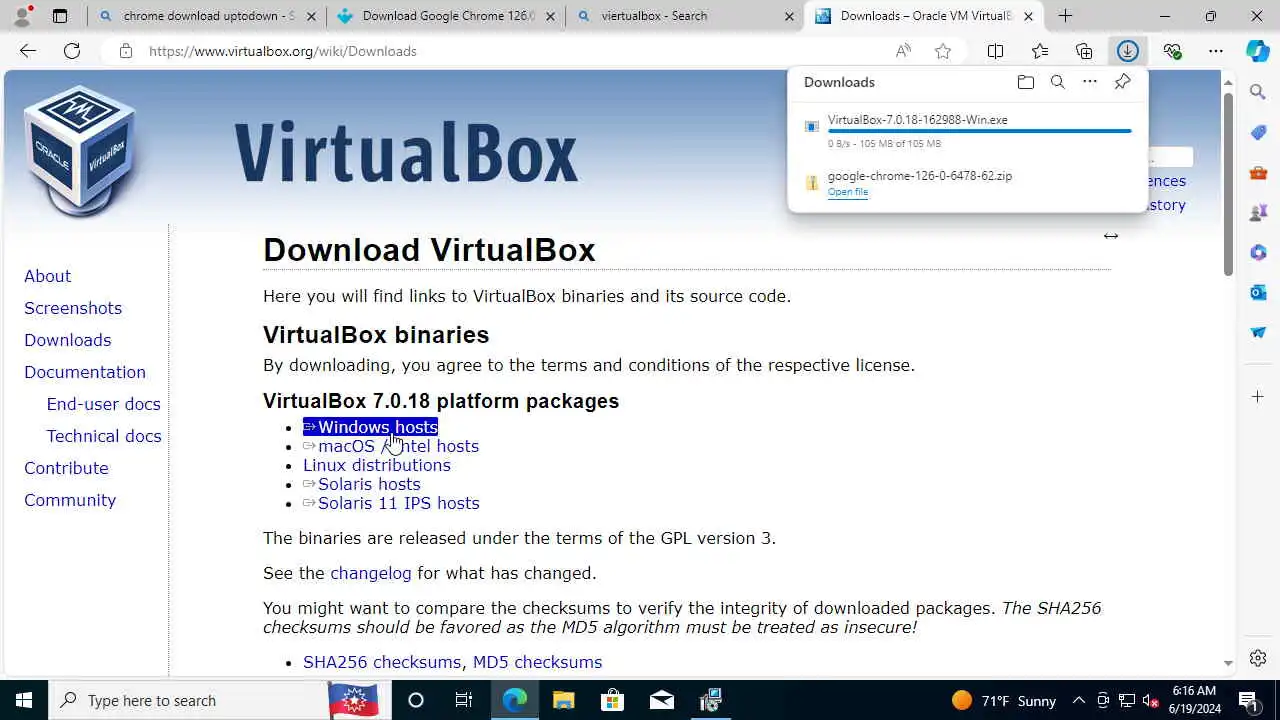
Task: Open the changelog link
Action: click(371, 573)
